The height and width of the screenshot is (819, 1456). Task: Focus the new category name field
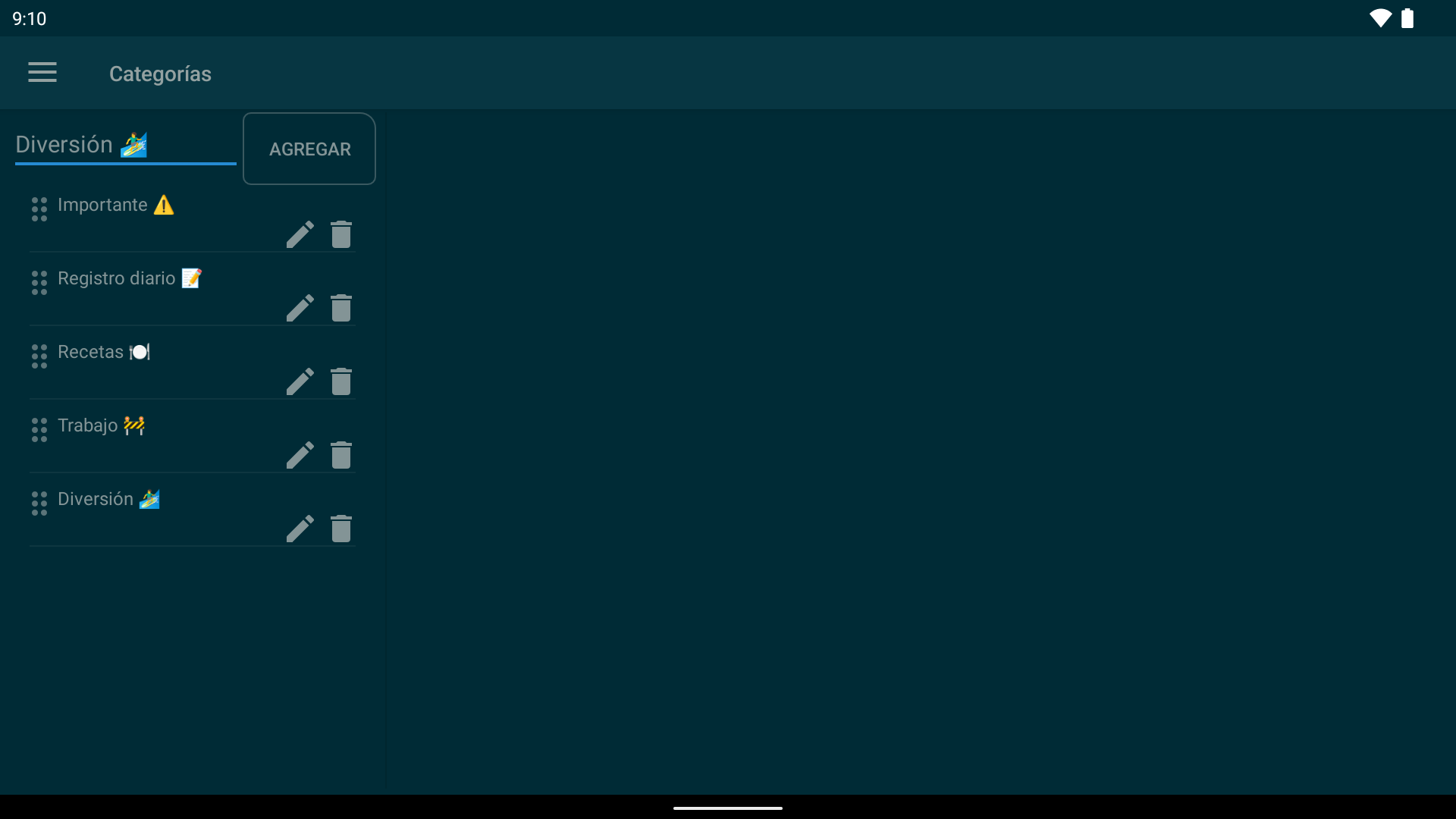(126, 145)
